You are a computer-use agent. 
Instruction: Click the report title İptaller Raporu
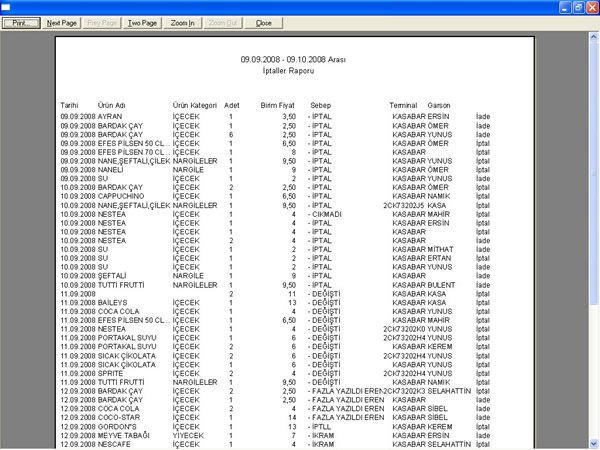click(x=288, y=71)
